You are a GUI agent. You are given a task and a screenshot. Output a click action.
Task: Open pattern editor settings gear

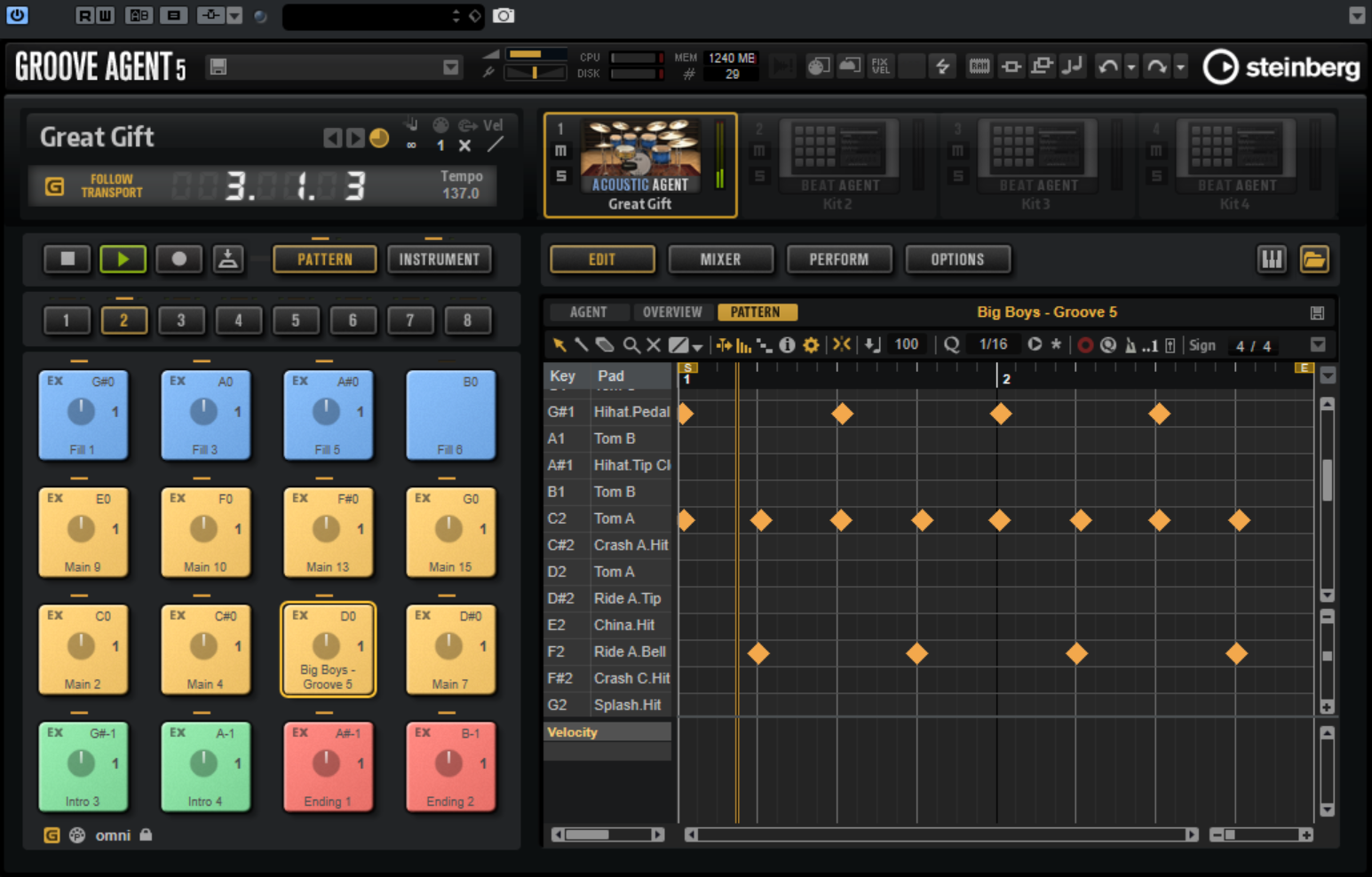pyautogui.click(x=811, y=345)
